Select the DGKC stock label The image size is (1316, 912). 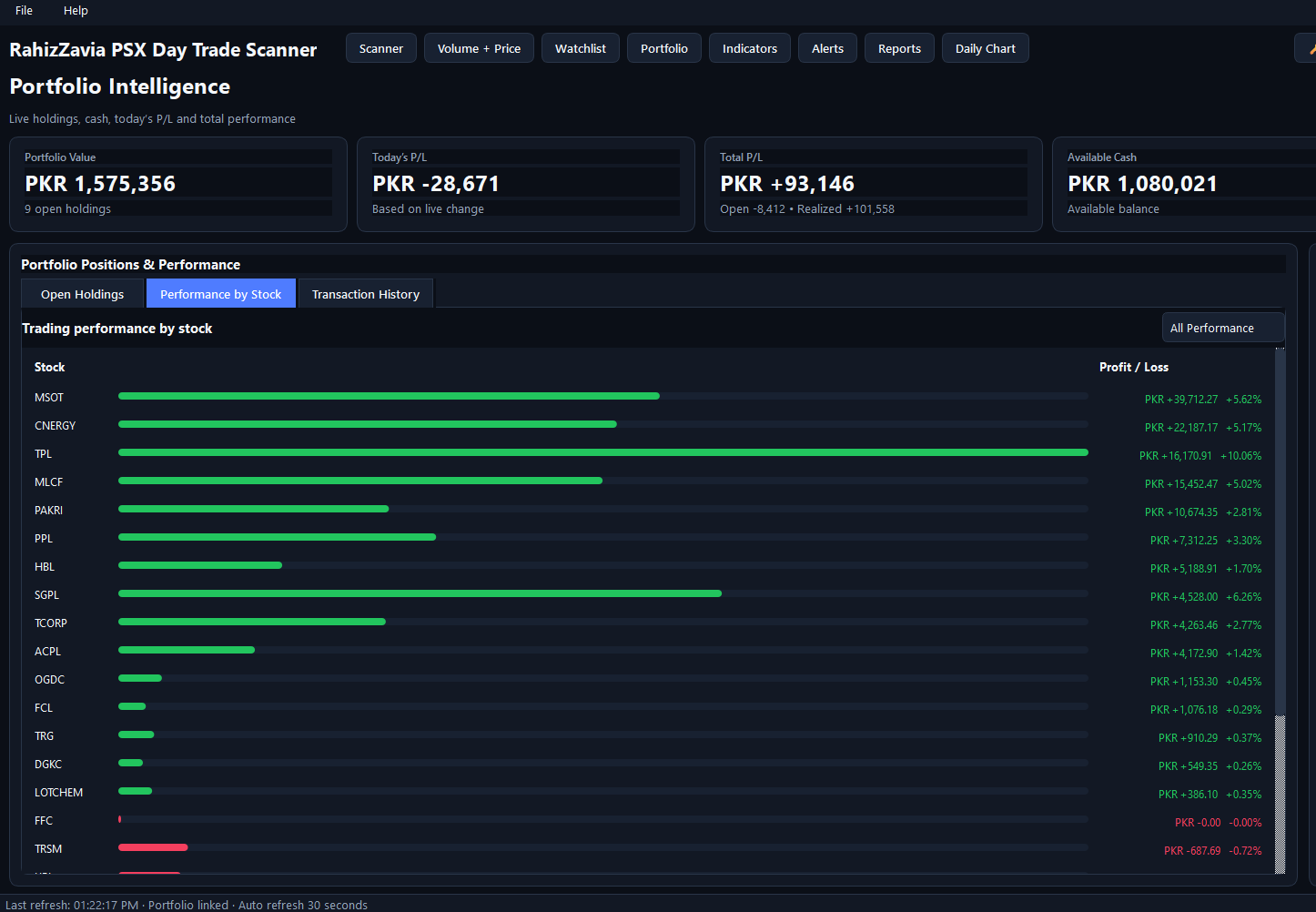pos(48,765)
